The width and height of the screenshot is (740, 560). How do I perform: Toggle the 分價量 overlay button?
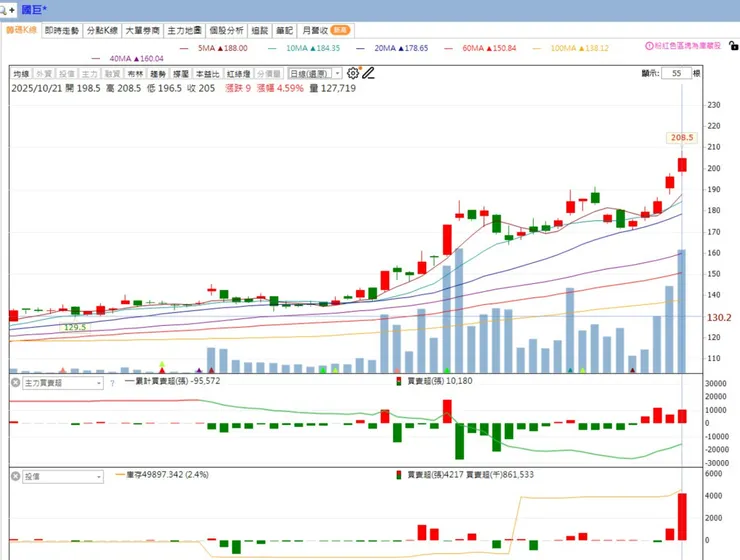269,74
